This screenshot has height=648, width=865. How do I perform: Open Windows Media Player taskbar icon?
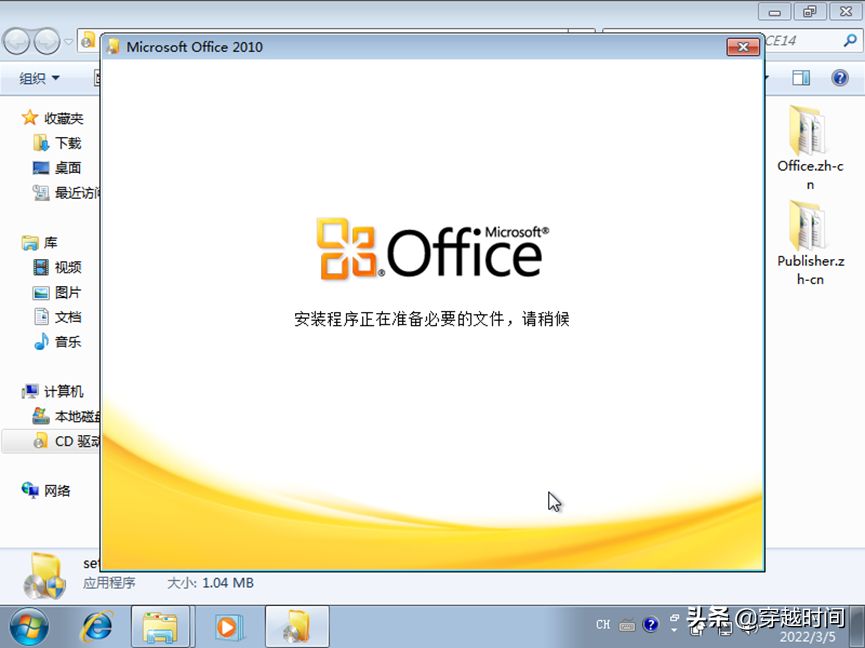pos(227,627)
